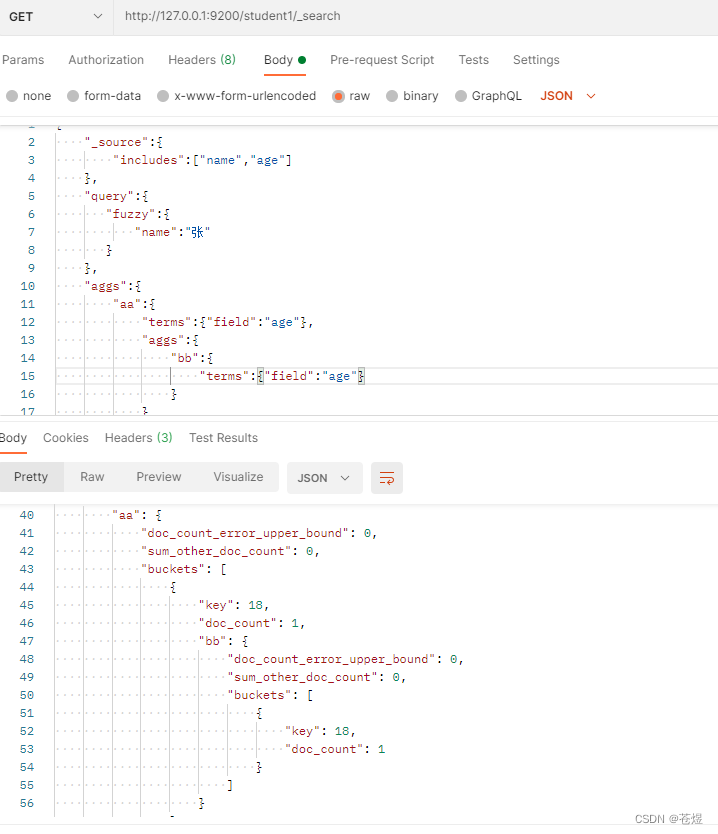The width and height of the screenshot is (718, 834).
Task: View the response Cookies
Action: pos(65,438)
